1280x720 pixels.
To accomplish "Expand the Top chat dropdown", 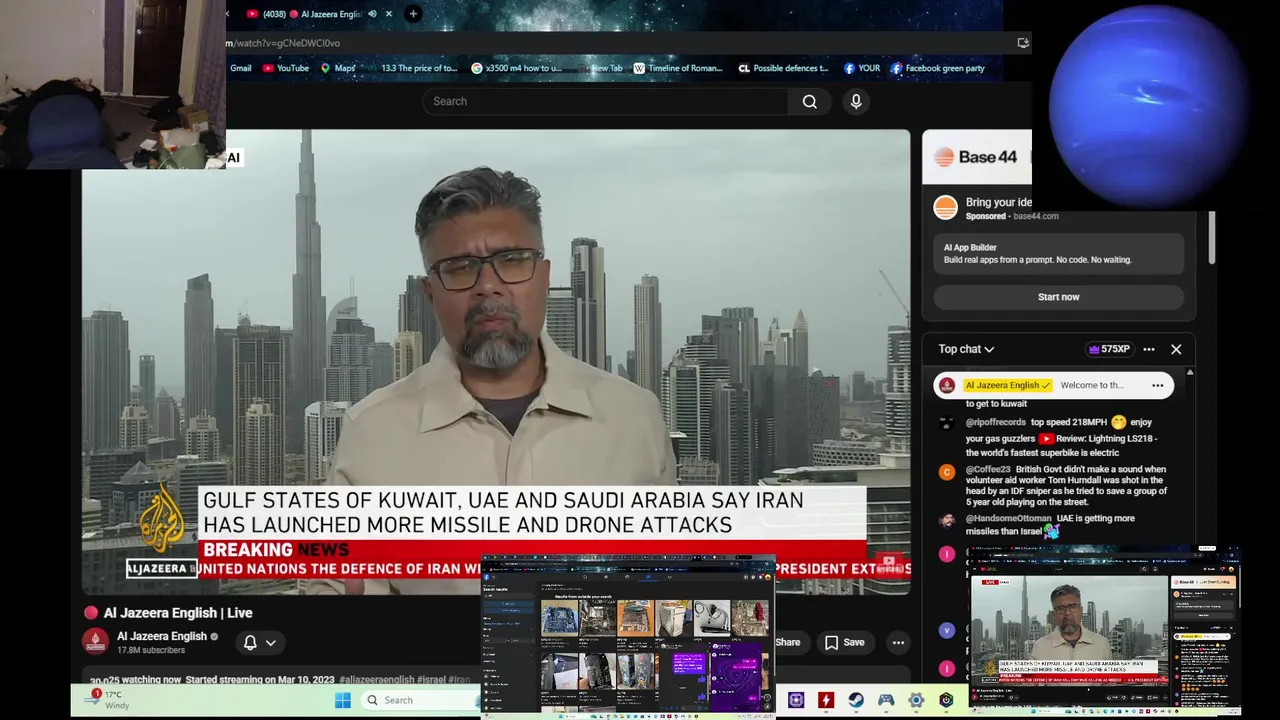I will coord(966,349).
